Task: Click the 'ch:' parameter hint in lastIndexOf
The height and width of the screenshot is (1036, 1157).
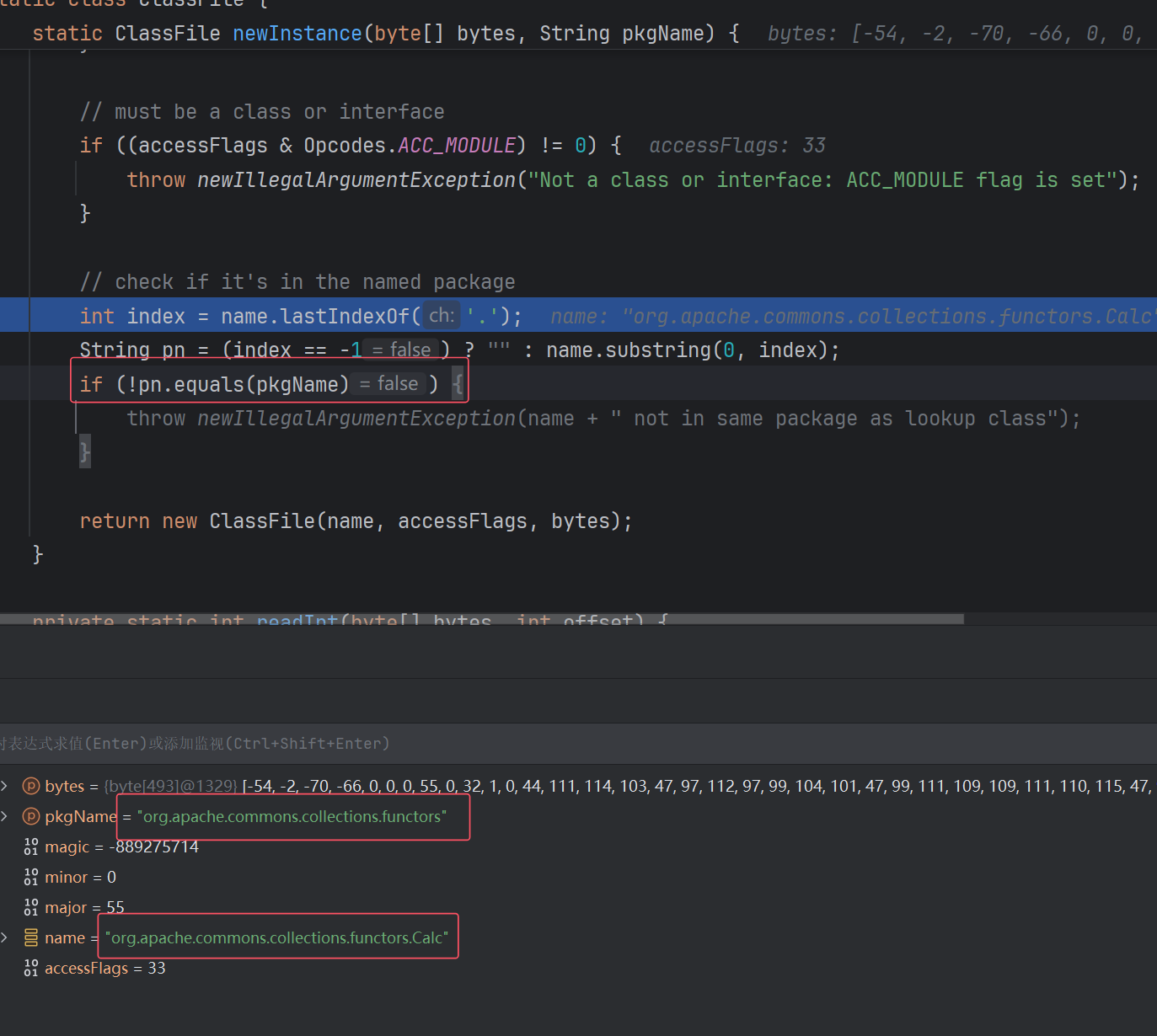Action: (442, 316)
